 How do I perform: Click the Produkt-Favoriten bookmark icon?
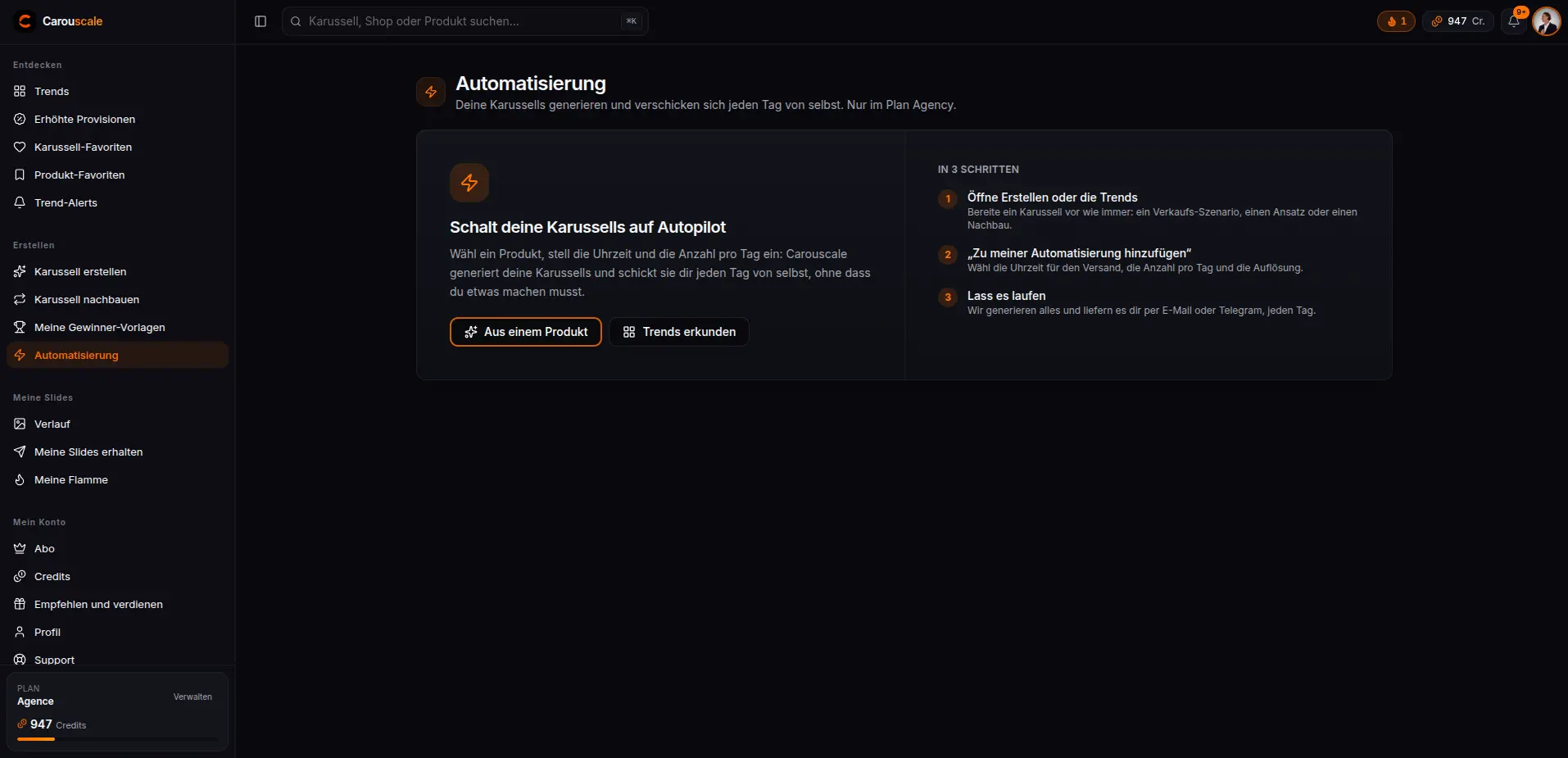(20, 175)
